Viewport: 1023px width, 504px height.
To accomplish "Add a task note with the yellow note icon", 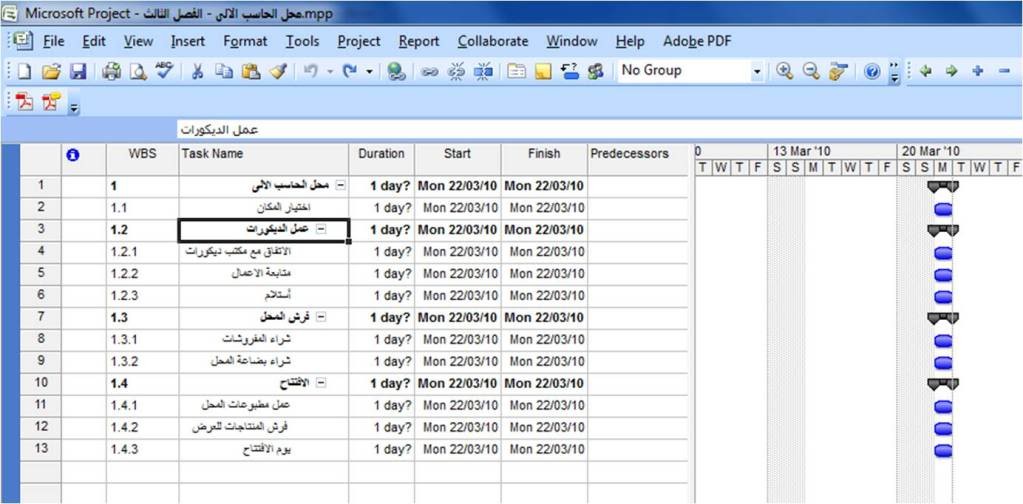I will (543, 71).
